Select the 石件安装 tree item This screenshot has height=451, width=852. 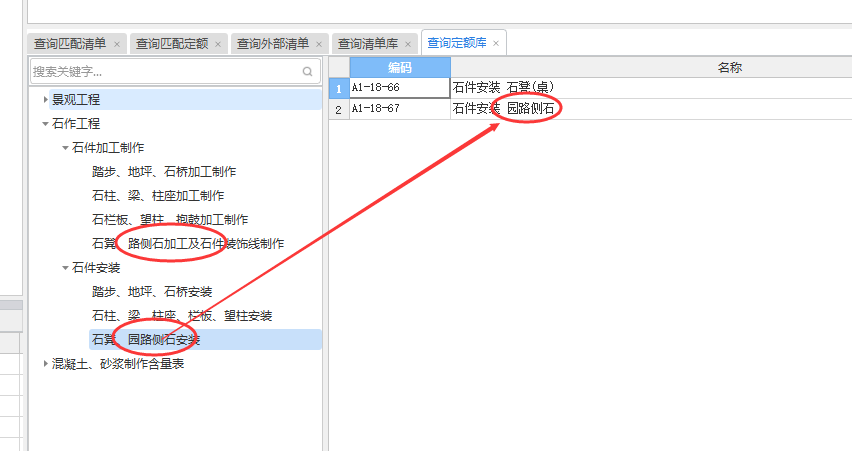pos(96,267)
